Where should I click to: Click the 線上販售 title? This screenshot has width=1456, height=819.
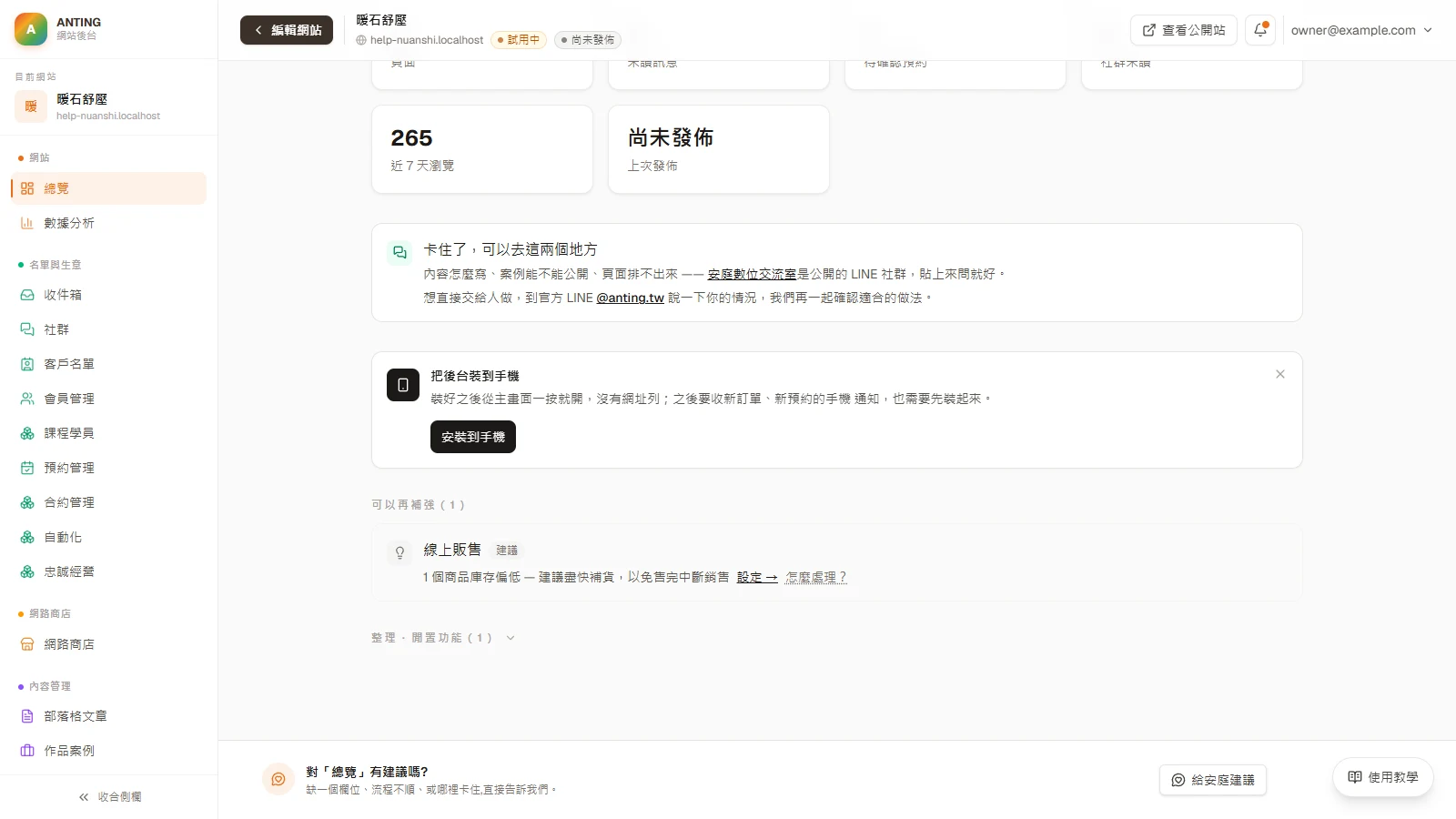(x=452, y=550)
